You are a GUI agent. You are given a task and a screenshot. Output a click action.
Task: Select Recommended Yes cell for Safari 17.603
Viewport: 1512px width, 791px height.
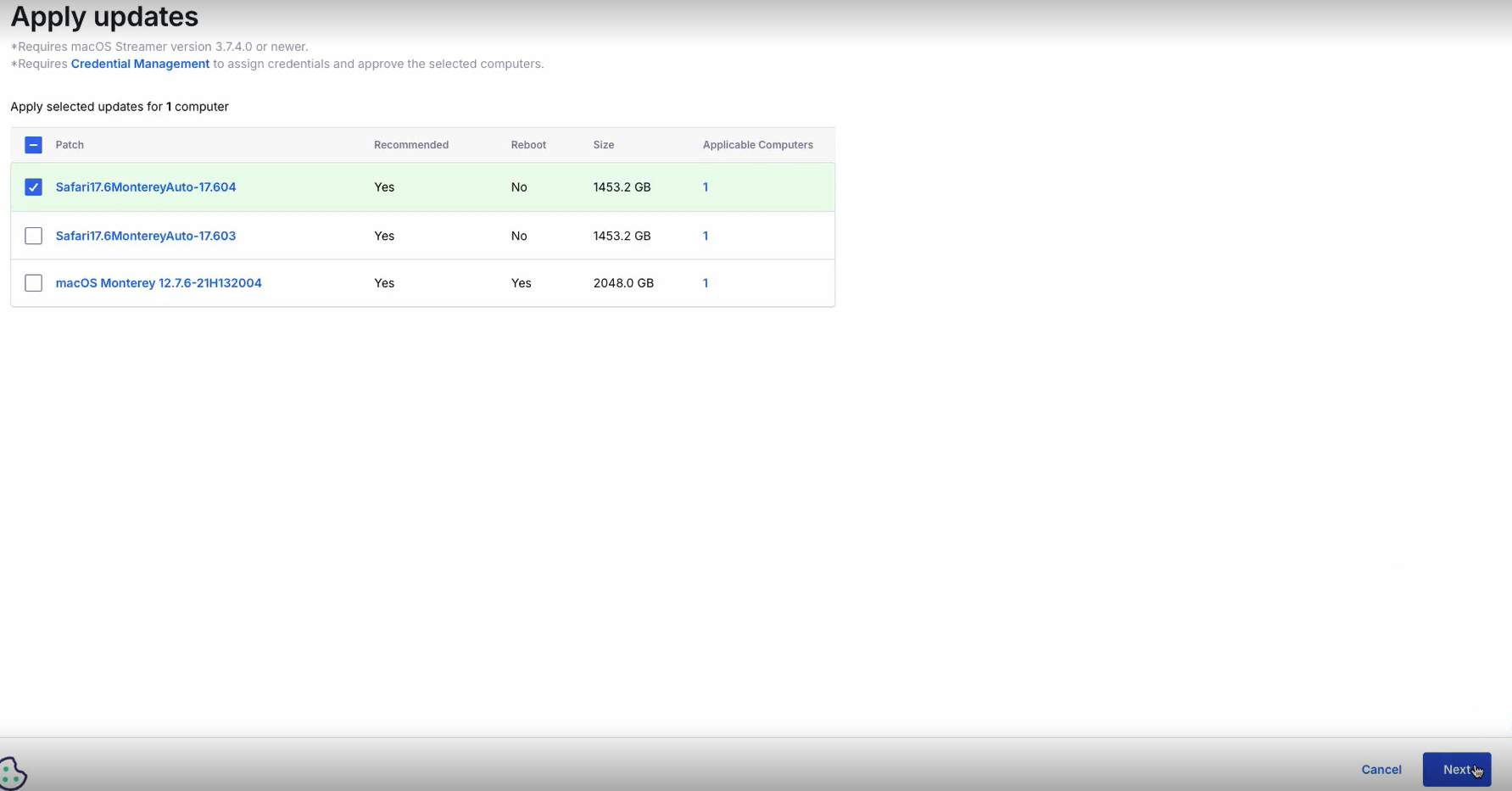pos(384,236)
